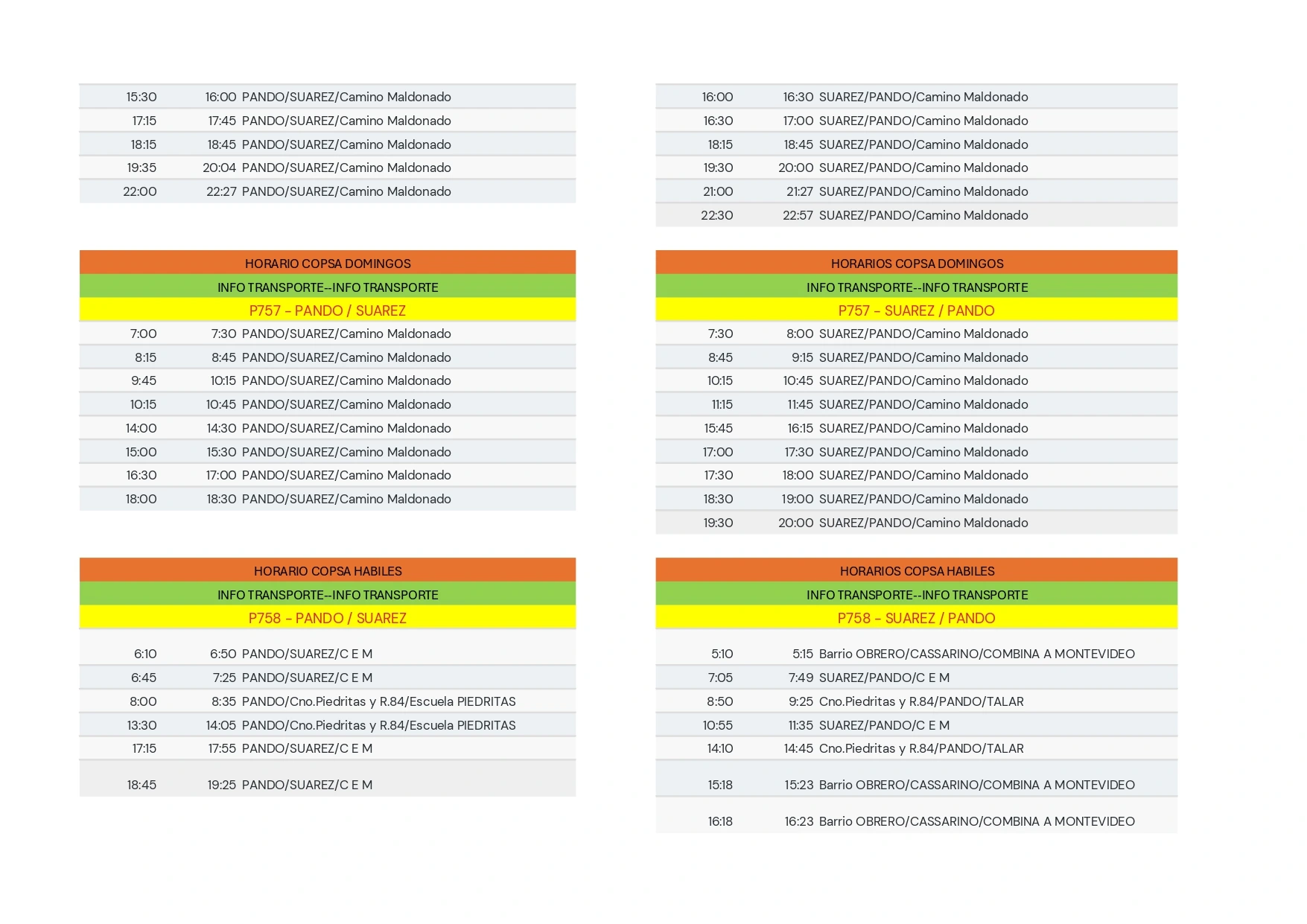The image size is (1307, 924).
Task: Click INFO TRANSPORTE bar above P758 – SUAREZ / PANDO
Action: (917, 594)
